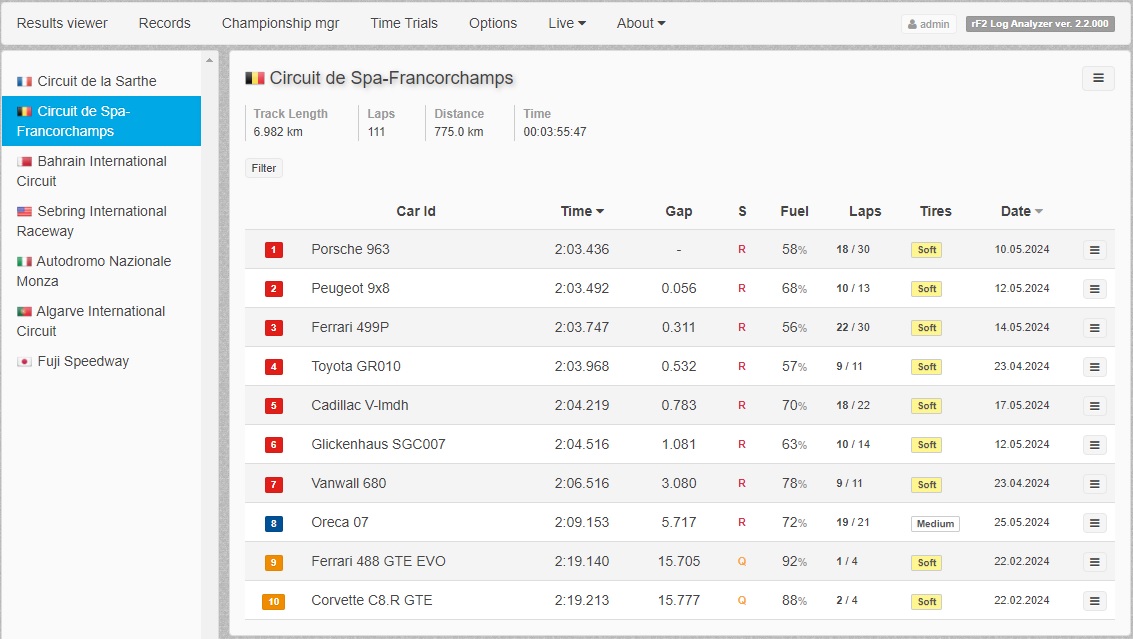The height and width of the screenshot is (639, 1133).
Task: Click the Corvette C8.R GTE car name
Action: pos(371,601)
